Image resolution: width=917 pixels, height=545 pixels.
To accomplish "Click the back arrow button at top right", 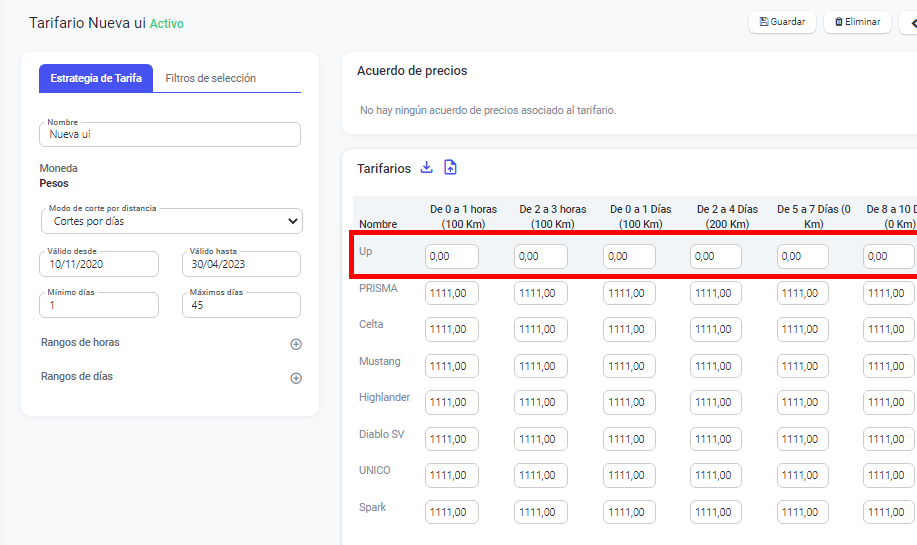I will pos(909,22).
